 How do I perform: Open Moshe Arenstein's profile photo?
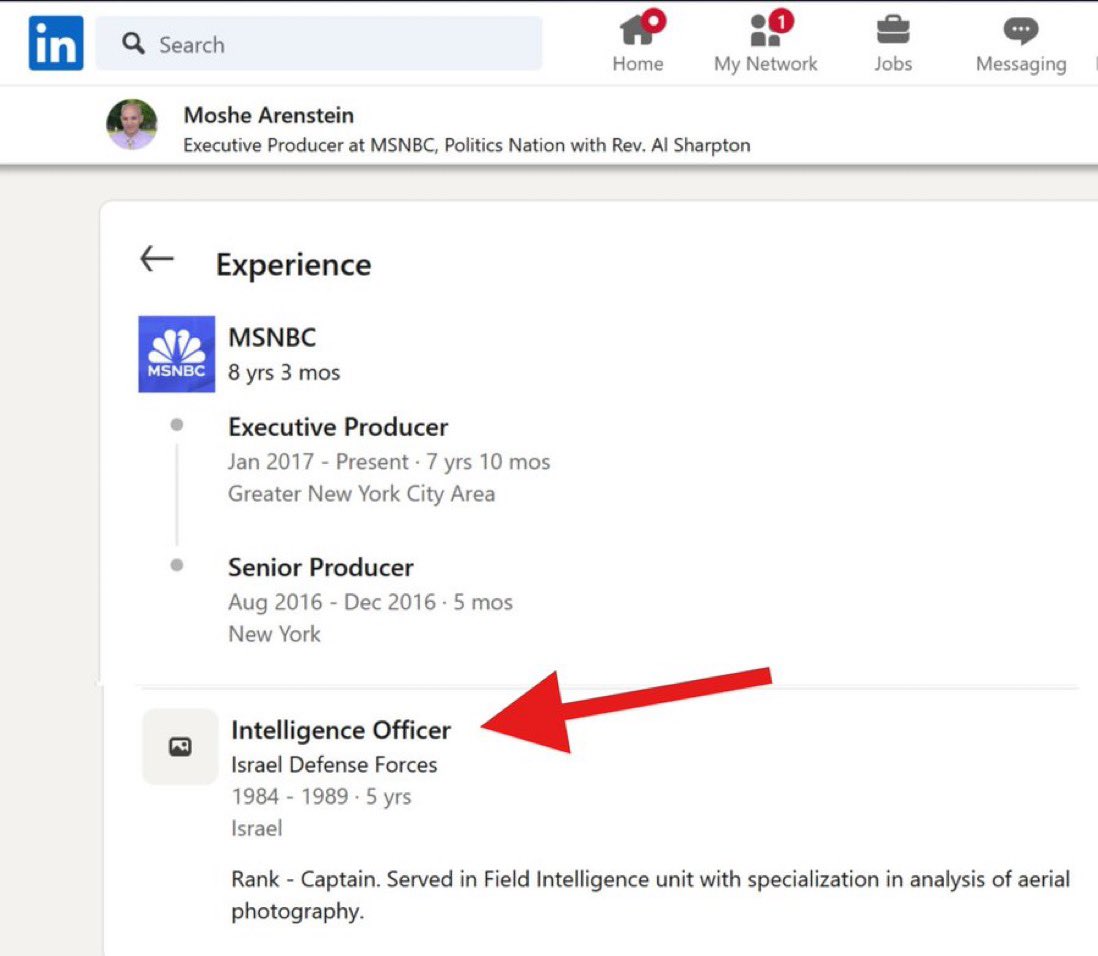132,125
